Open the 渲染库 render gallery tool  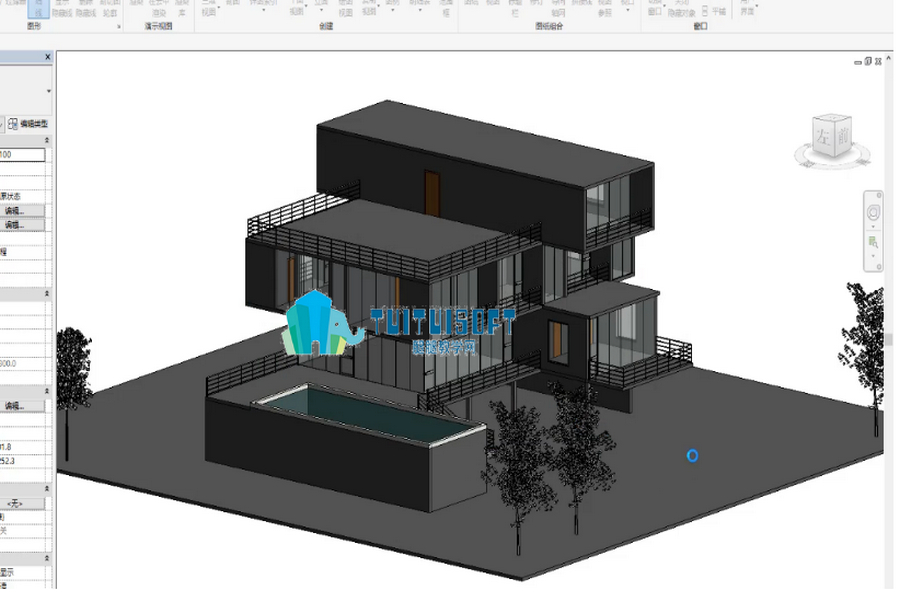[x=182, y=8]
